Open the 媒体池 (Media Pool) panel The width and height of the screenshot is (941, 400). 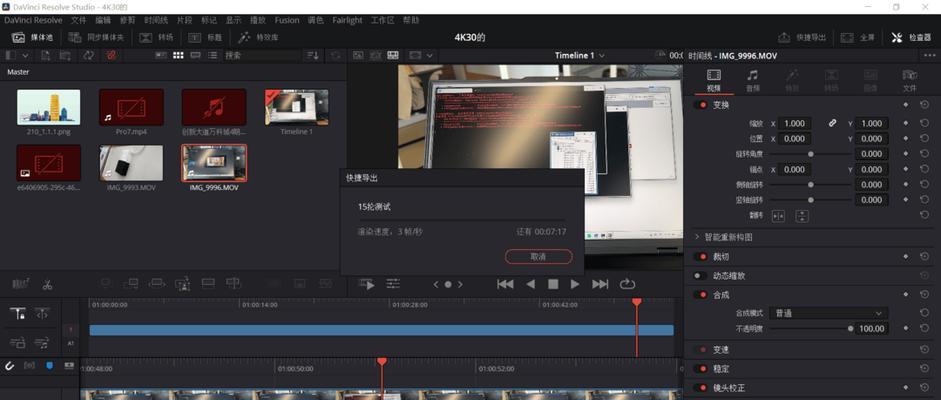click(x=33, y=37)
